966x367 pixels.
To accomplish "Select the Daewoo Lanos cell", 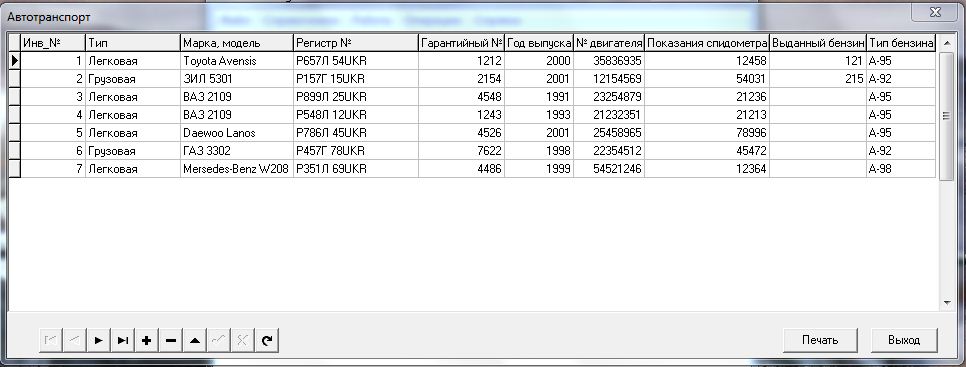I will point(237,133).
